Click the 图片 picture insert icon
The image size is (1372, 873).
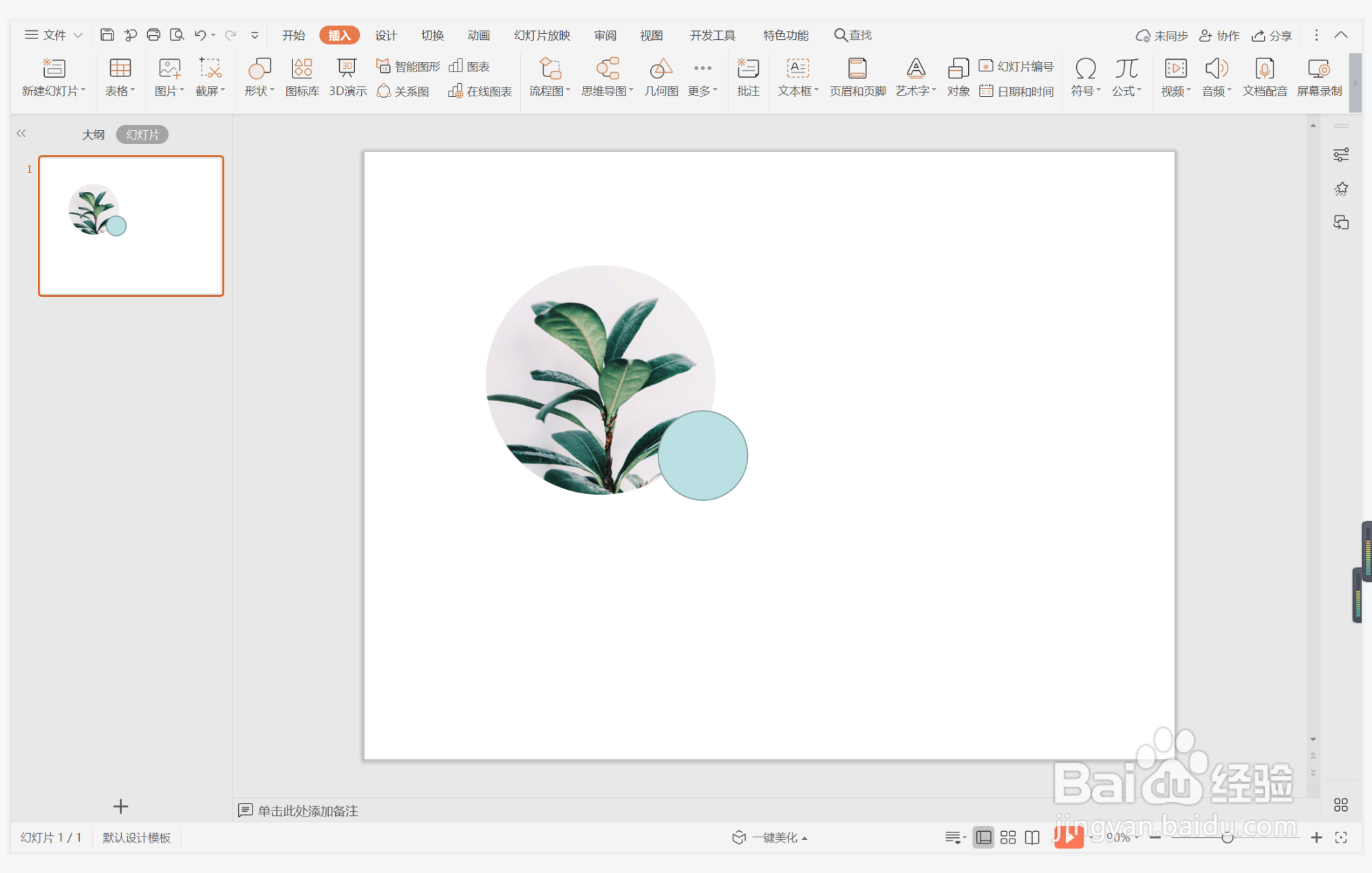(x=169, y=77)
